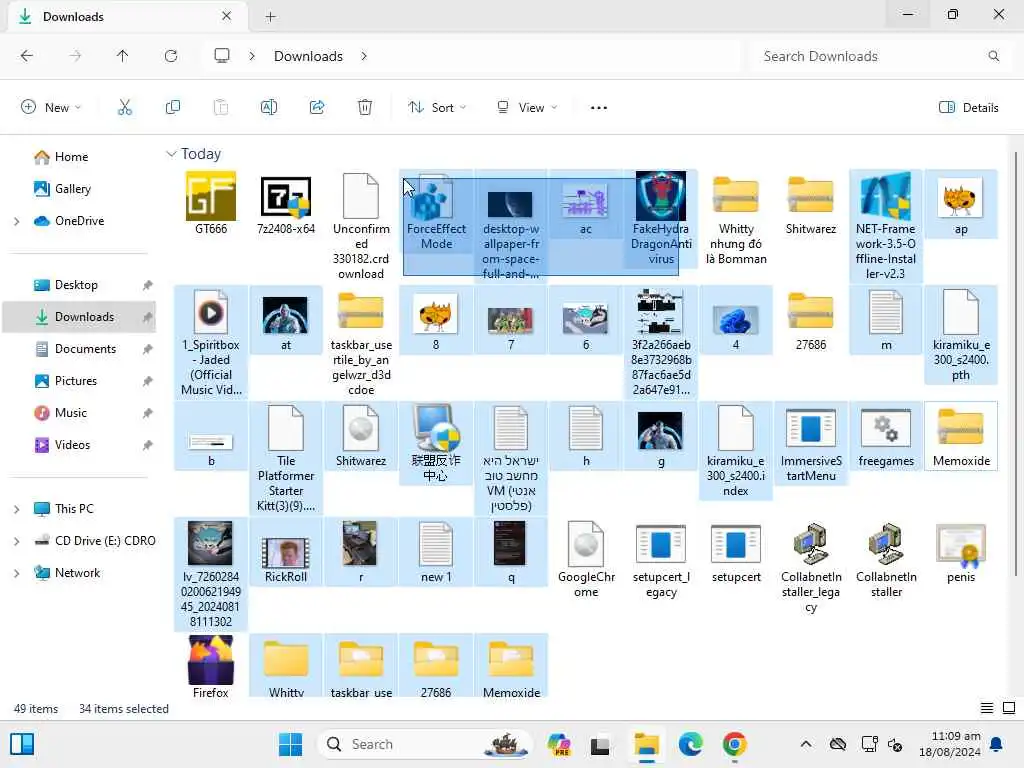Open the View dropdown menu

click(x=527, y=108)
